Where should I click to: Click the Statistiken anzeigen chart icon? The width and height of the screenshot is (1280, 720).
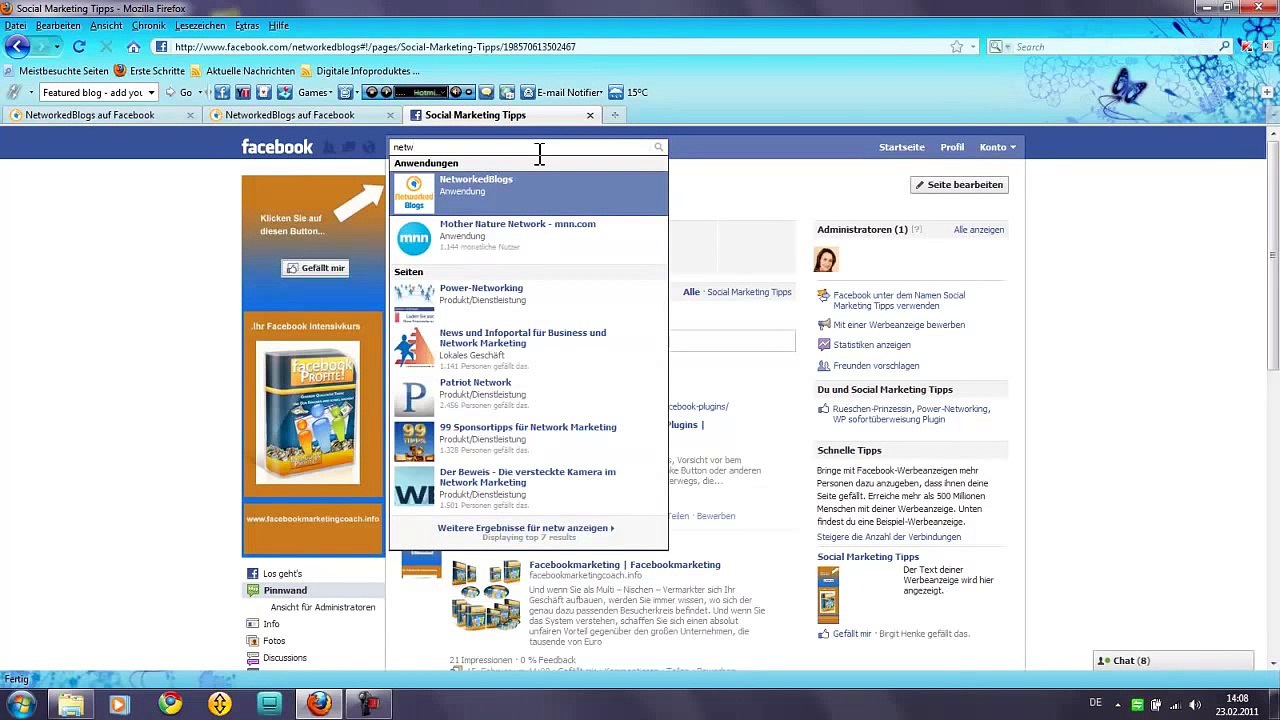(824, 345)
